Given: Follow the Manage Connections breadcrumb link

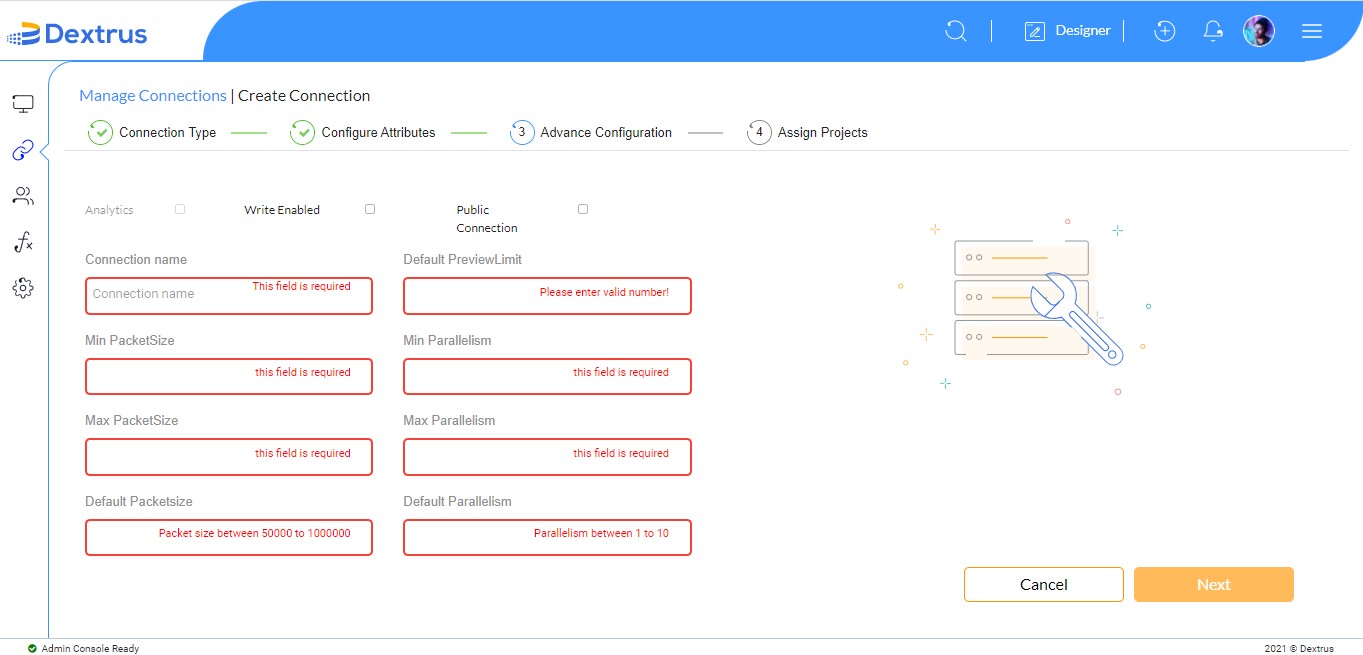Looking at the screenshot, I should (153, 96).
